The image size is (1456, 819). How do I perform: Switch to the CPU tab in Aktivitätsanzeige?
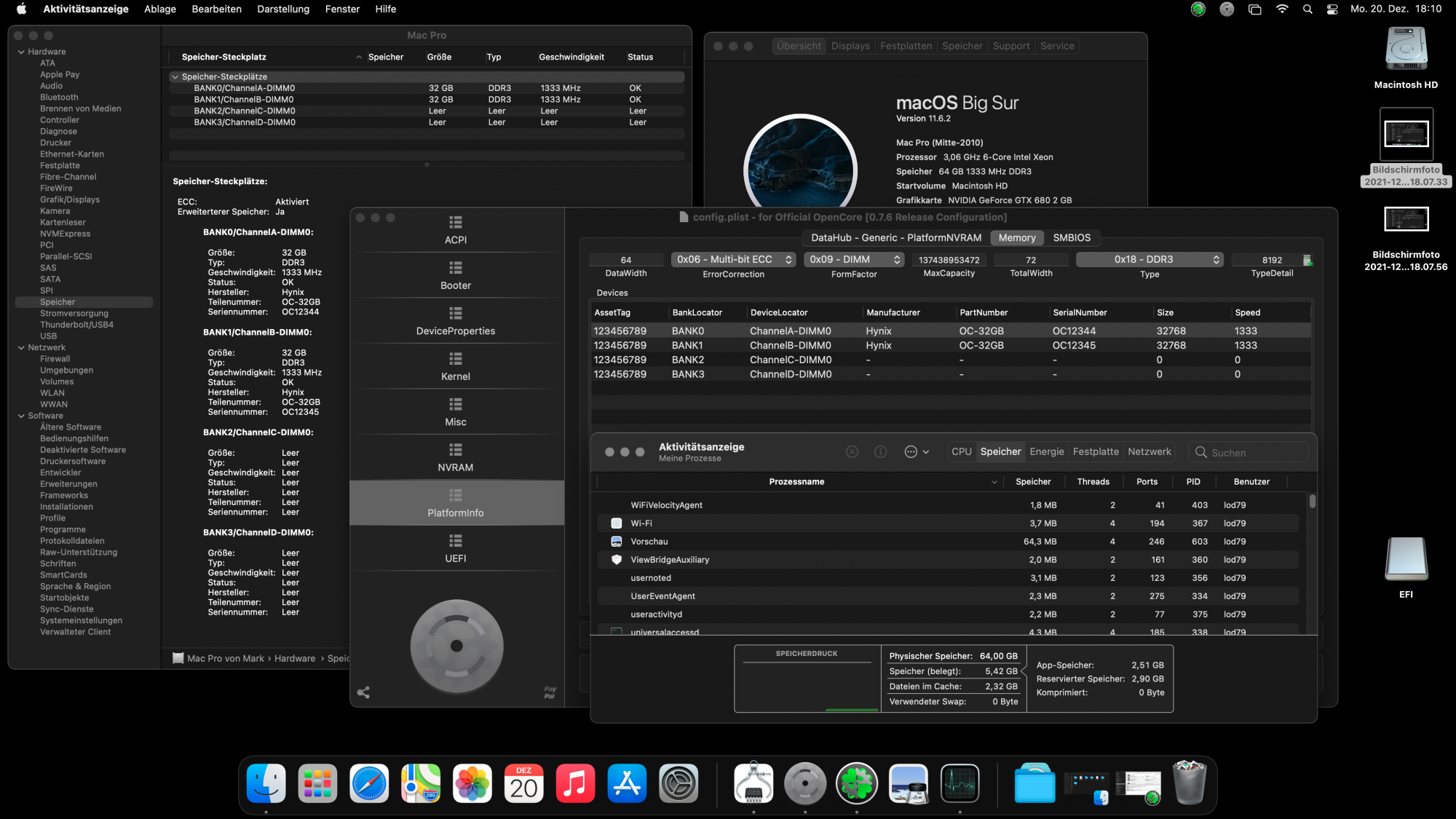[961, 452]
